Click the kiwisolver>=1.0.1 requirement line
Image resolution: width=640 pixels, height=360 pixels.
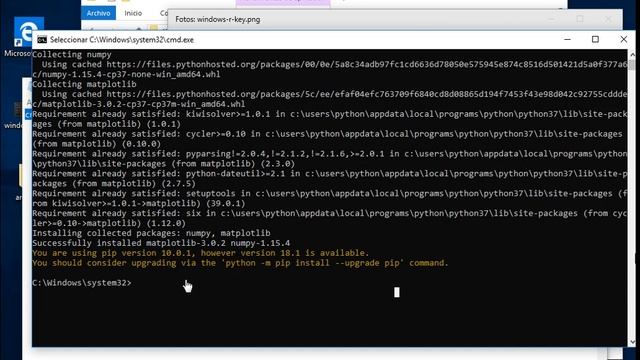tap(330, 114)
